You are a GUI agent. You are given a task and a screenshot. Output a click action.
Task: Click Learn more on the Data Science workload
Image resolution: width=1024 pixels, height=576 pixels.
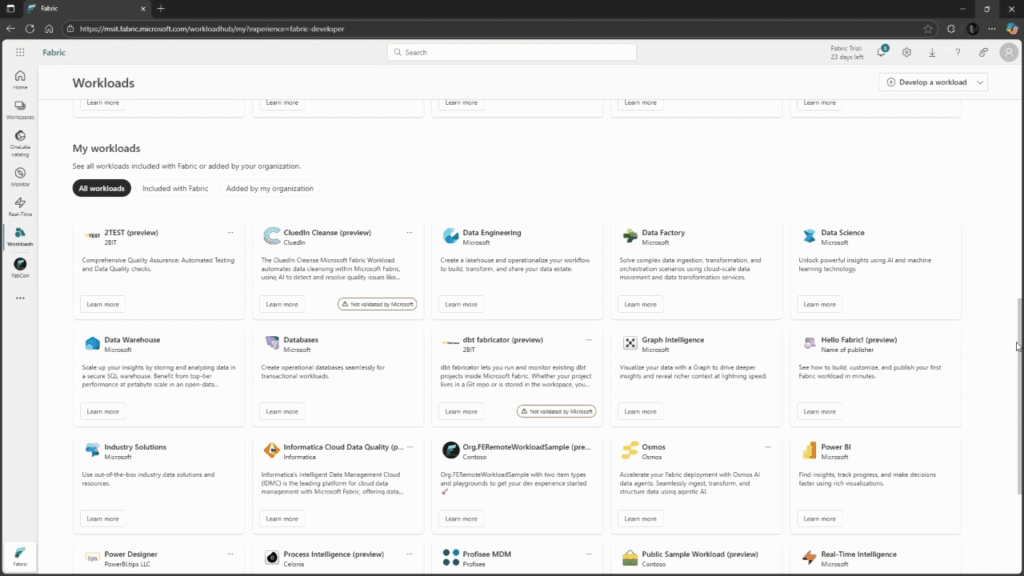click(x=818, y=303)
